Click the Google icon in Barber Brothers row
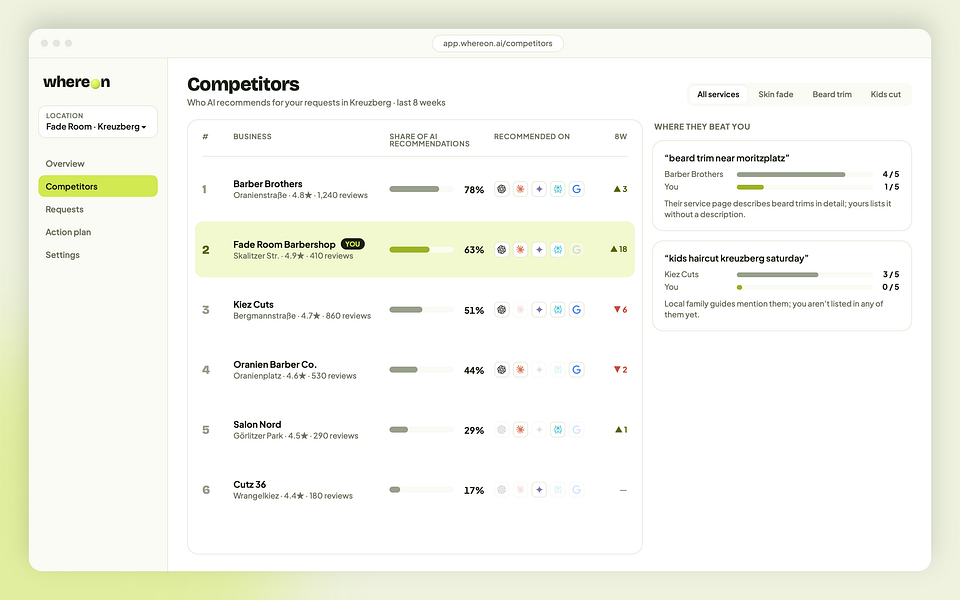The image size is (960, 600). 576,189
